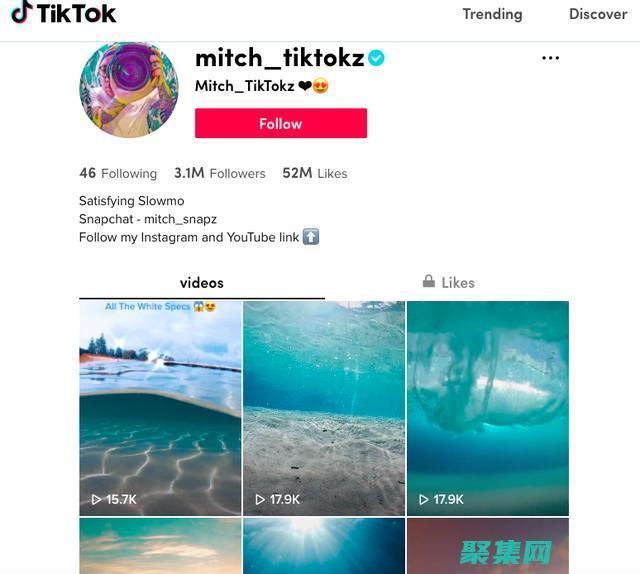Click the heart-eyes emoji next to display name
Screen dimensions: 640x574
tap(320, 86)
